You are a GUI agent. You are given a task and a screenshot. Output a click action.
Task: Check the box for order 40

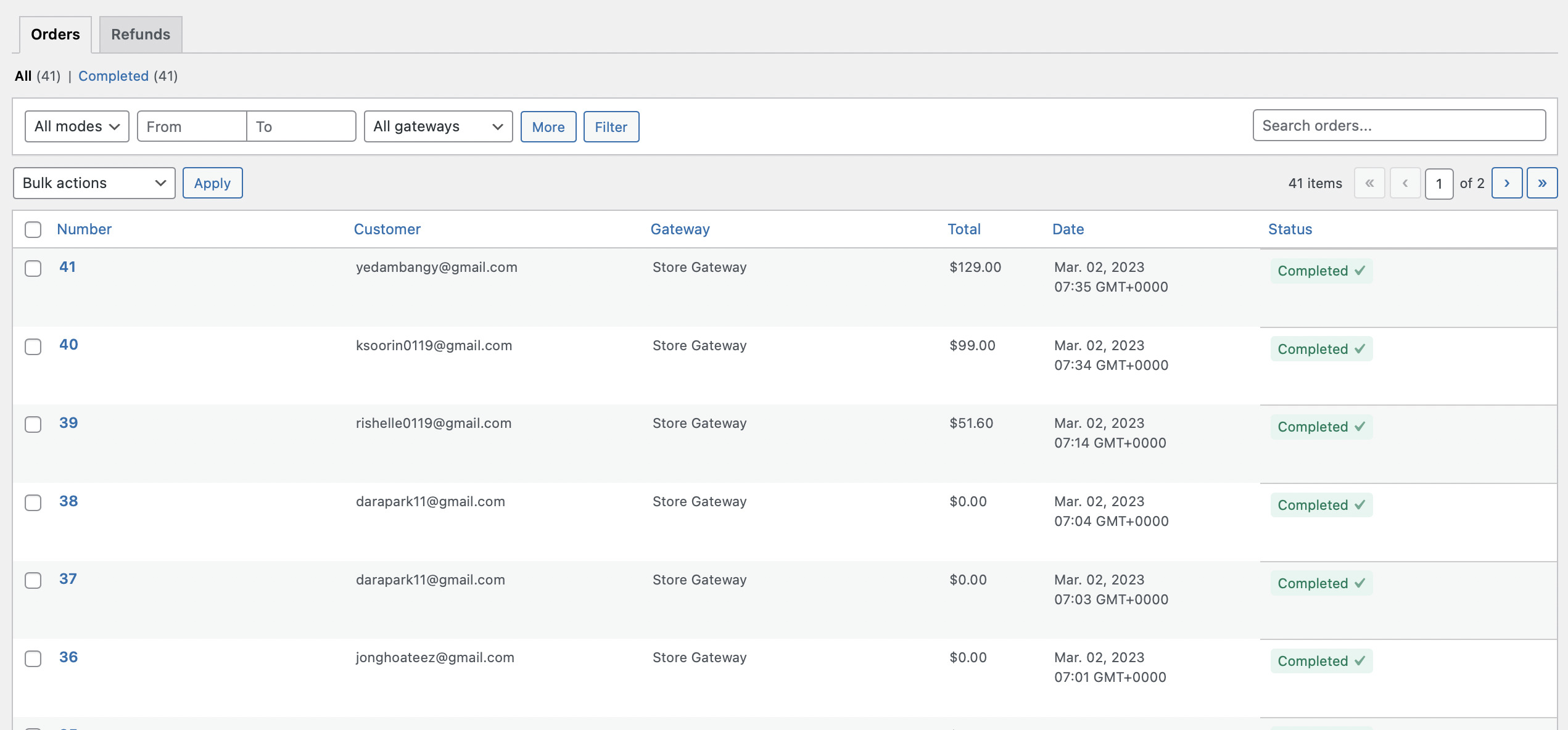(33, 347)
